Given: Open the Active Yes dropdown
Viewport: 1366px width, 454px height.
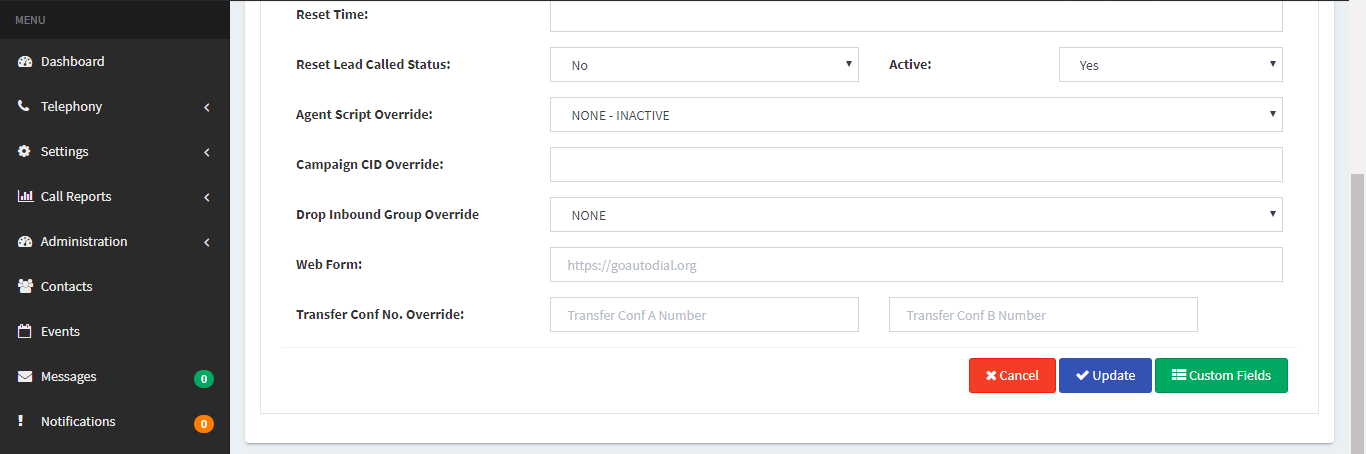Looking at the screenshot, I should click(1170, 65).
